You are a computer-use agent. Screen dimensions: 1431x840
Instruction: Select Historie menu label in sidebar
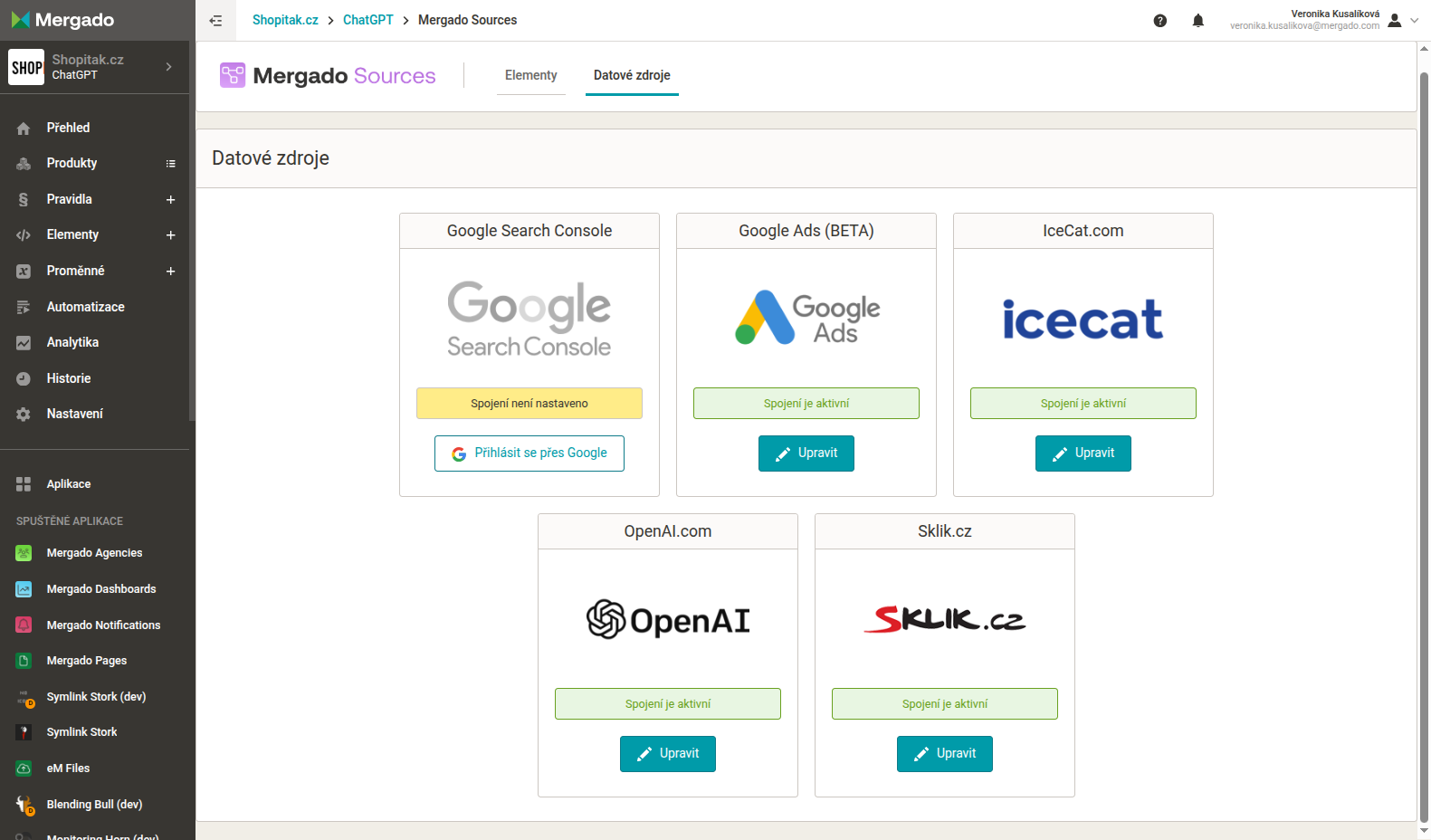coord(69,378)
